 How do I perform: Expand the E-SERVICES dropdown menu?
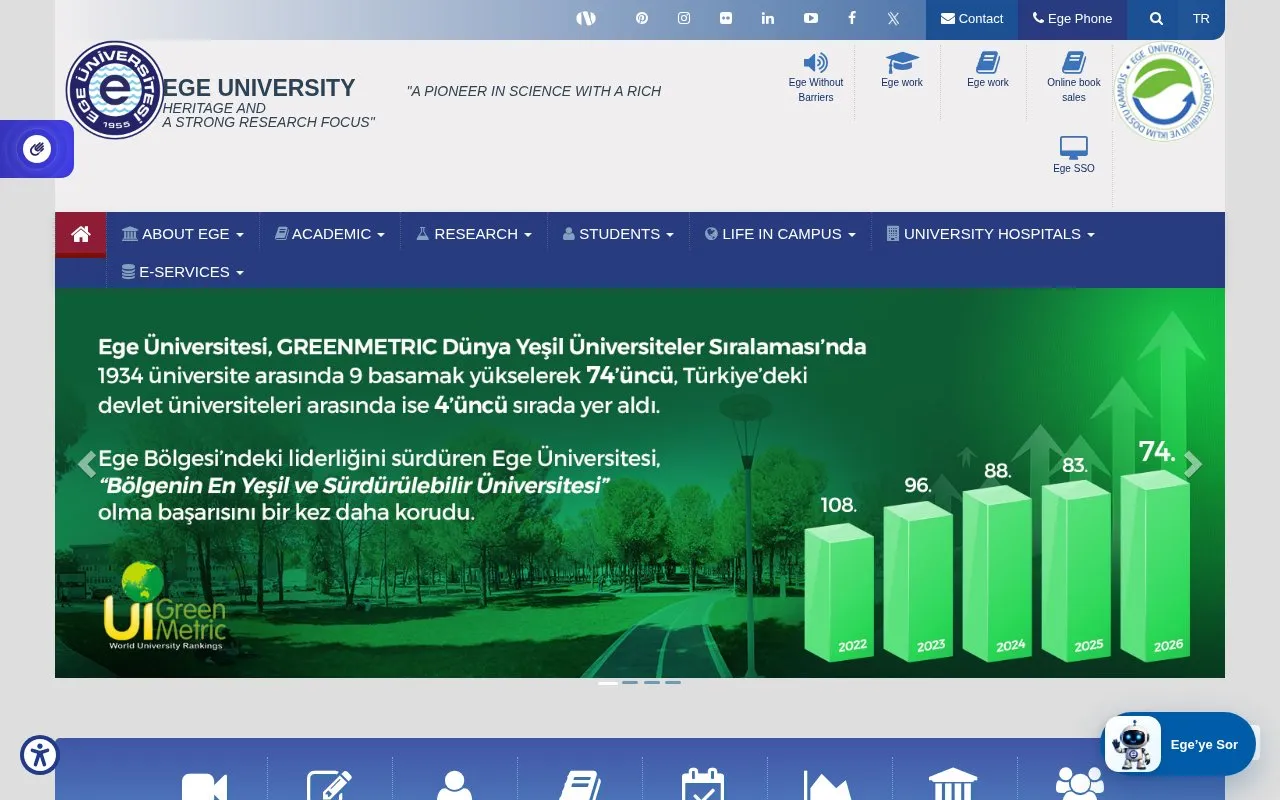(183, 272)
